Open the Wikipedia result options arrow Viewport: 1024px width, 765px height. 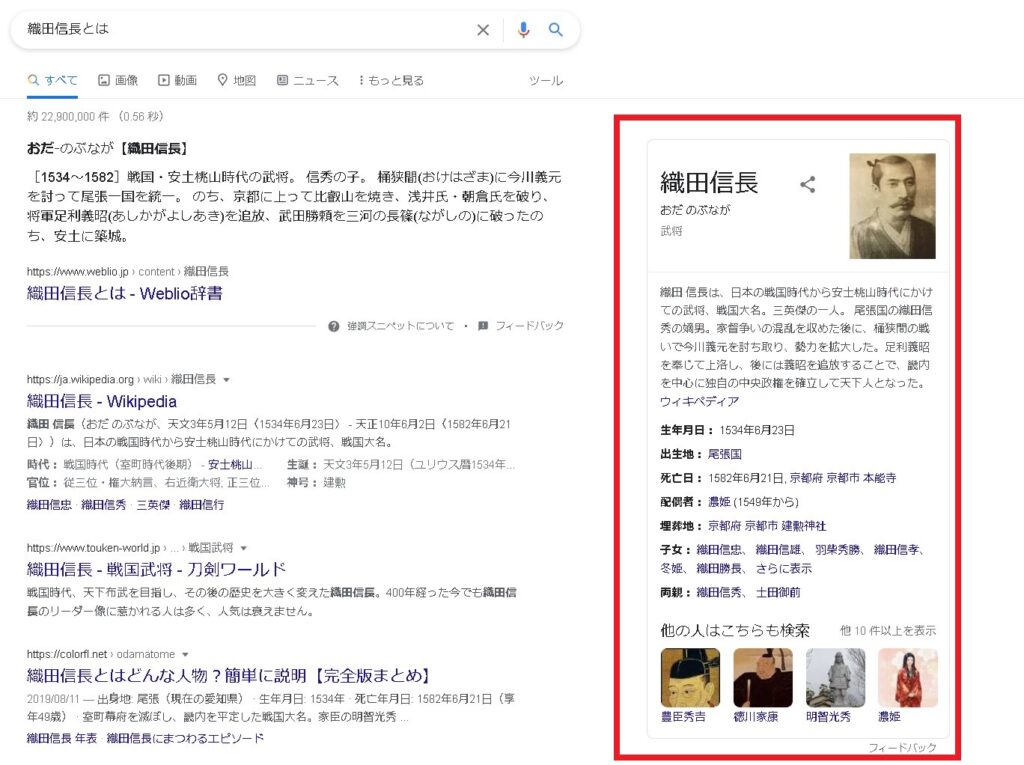click(227, 380)
